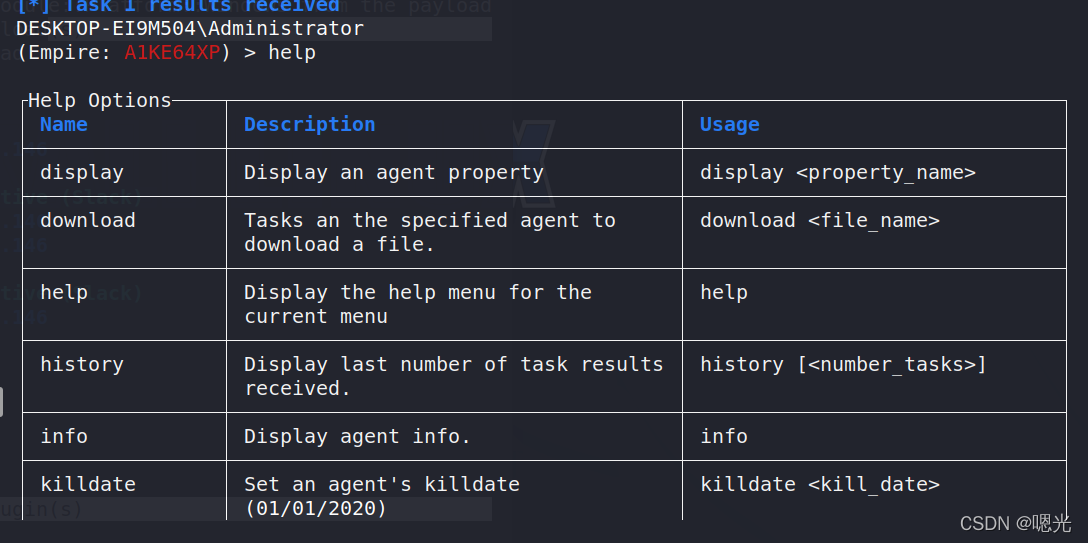The width and height of the screenshot is (1088, 543).
Task: Click the Description column header
Action: pos(309,125)
